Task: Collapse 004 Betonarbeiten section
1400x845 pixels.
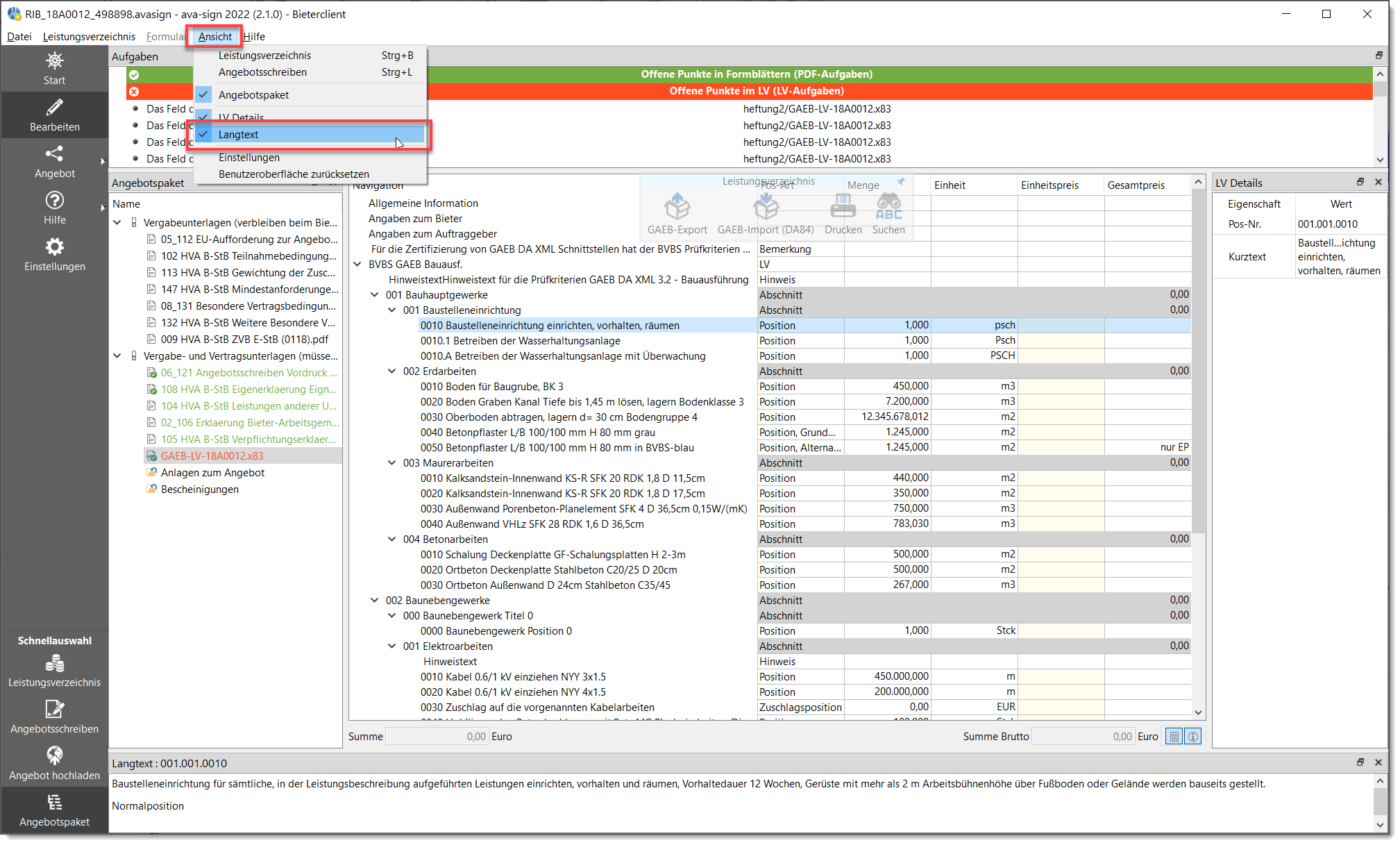Action: (392, 539)
